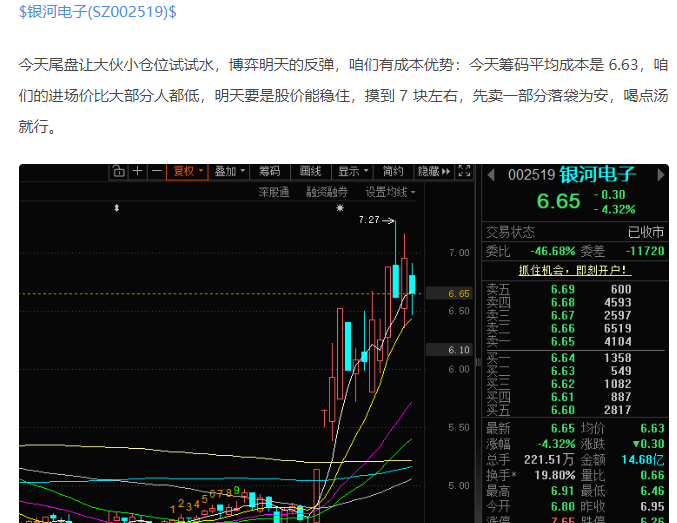The image size is (677, 523).
Task: Zoom in chart with plus icon
Action: 137,171
